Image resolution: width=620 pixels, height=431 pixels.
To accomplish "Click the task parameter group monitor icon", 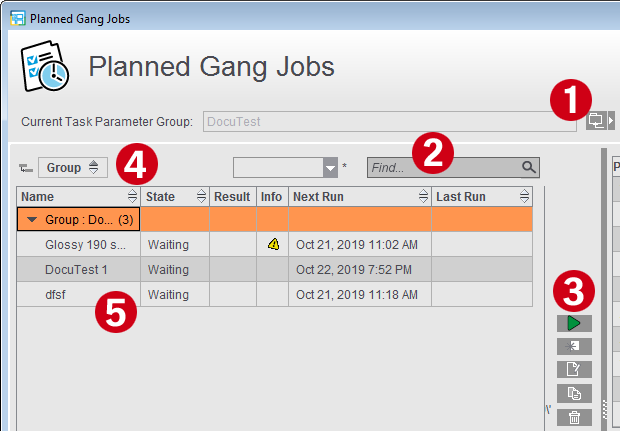I will click(x=596, y=121).
